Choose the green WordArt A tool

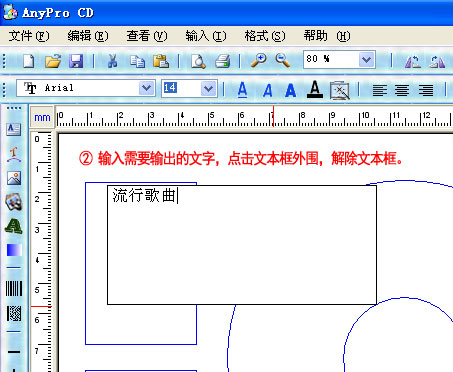(14, 226)
